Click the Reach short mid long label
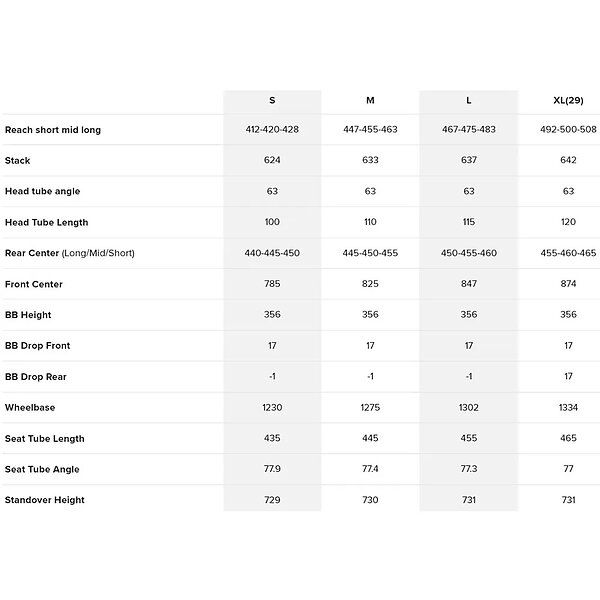Screen dimensions: 600x600 [x=53, y=130]
